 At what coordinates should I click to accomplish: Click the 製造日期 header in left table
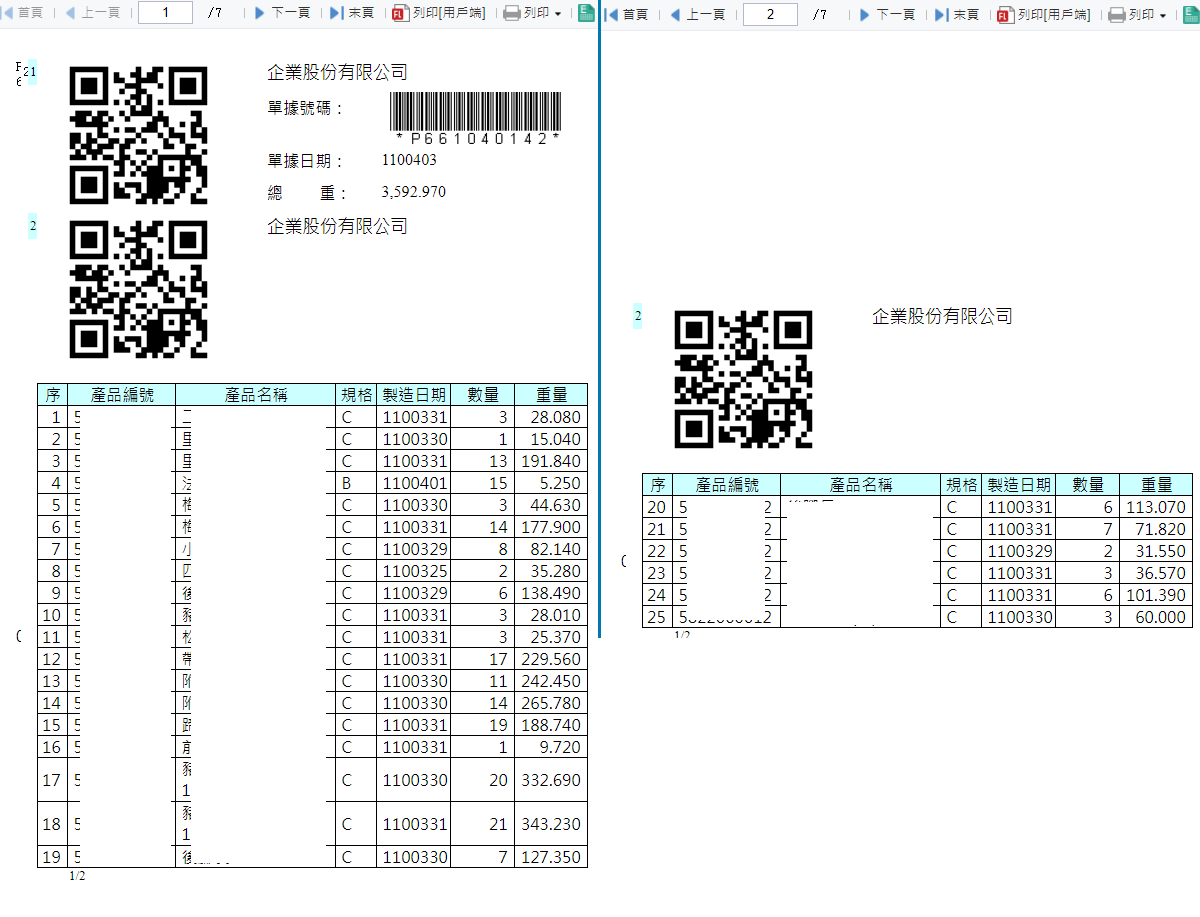pyautogui.click(x=414, y=395)
